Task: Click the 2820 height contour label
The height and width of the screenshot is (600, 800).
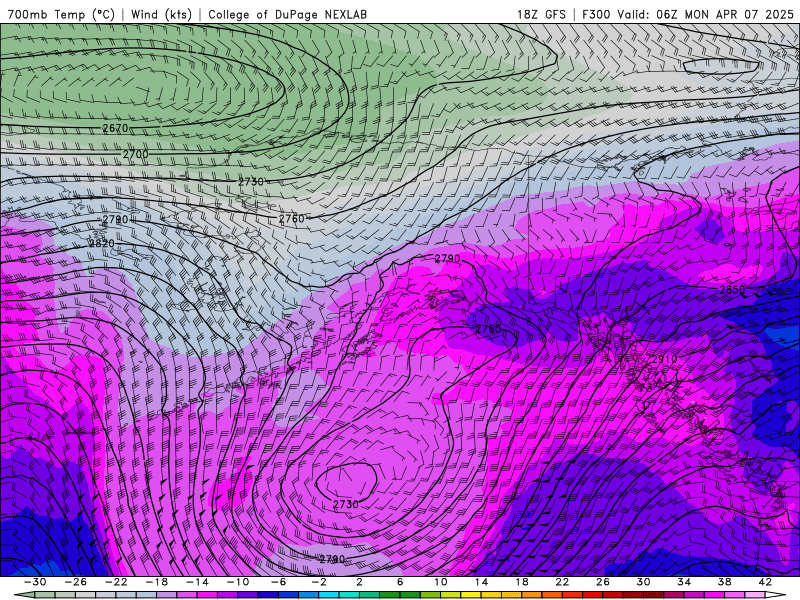Action: (x=102, y=243)
